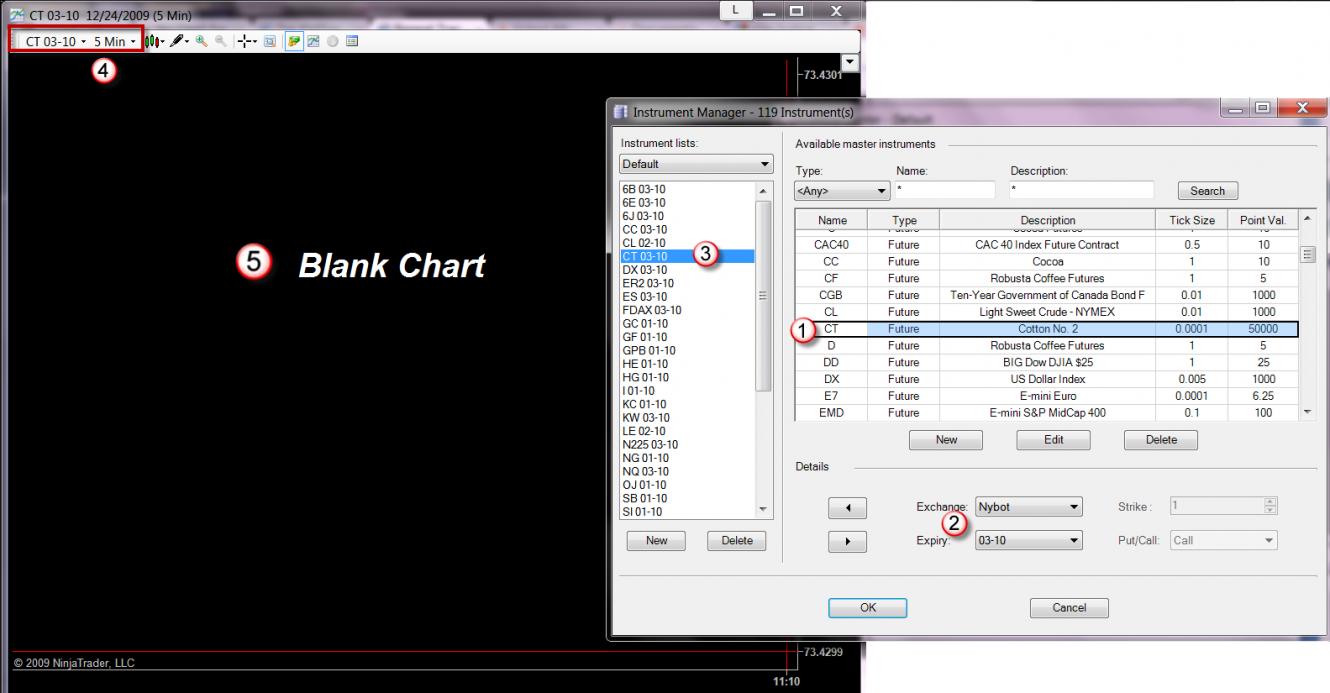Image resolution: width=1330 pixels, height=693 pixels.
Task: Click the grey round strategies icon
Action: (332, 42)
